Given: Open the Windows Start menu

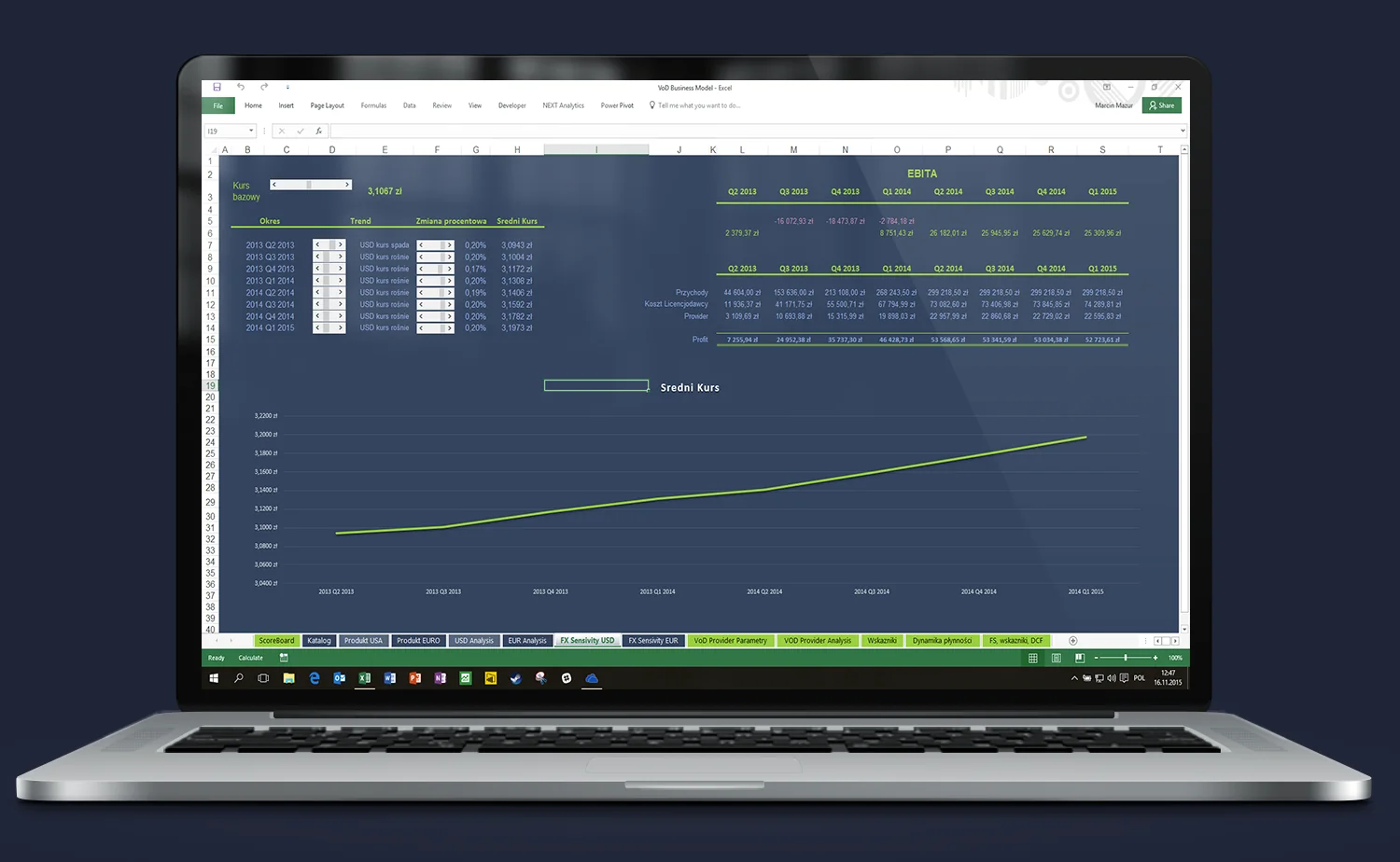Looking at the screenshot, I should [x=214, y=678].
